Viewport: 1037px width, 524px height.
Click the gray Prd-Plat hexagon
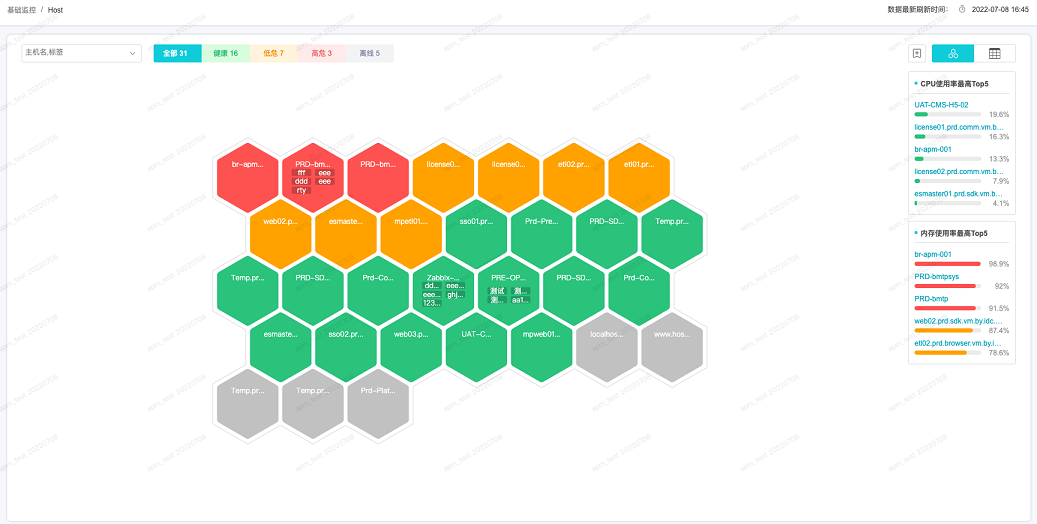(x=378, y=403)
